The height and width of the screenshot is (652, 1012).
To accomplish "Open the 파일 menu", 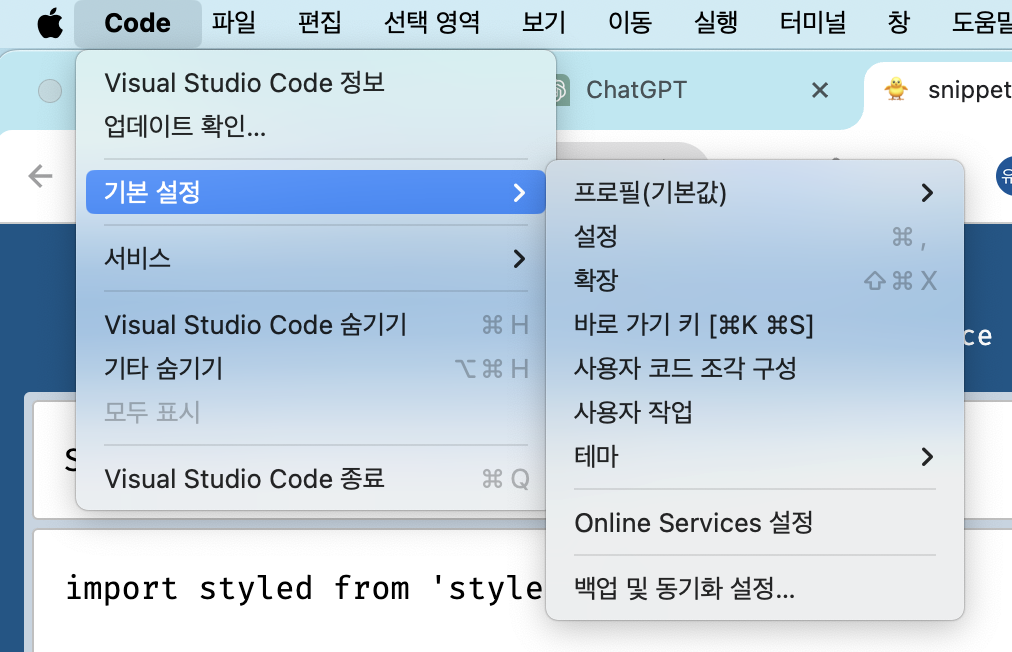I will (234, 23).
